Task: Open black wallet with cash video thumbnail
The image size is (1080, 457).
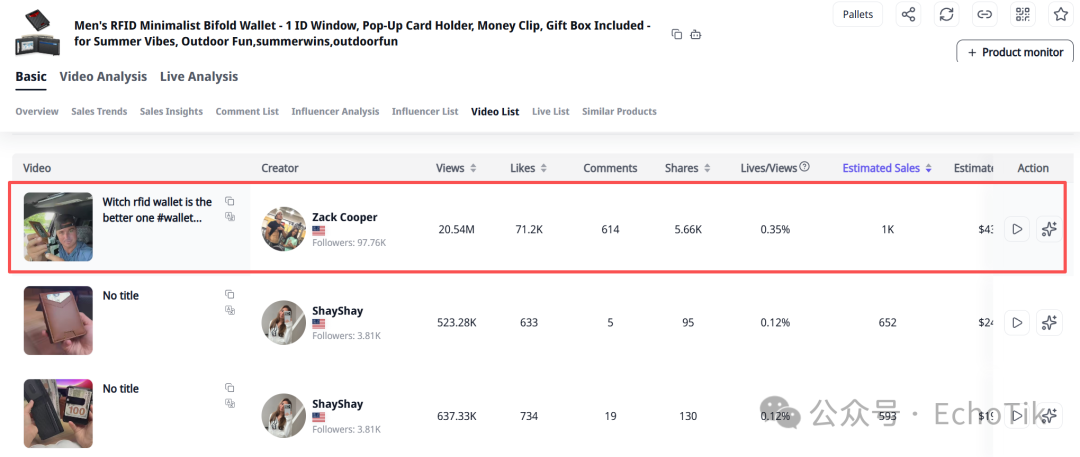Action: point(58,414)
